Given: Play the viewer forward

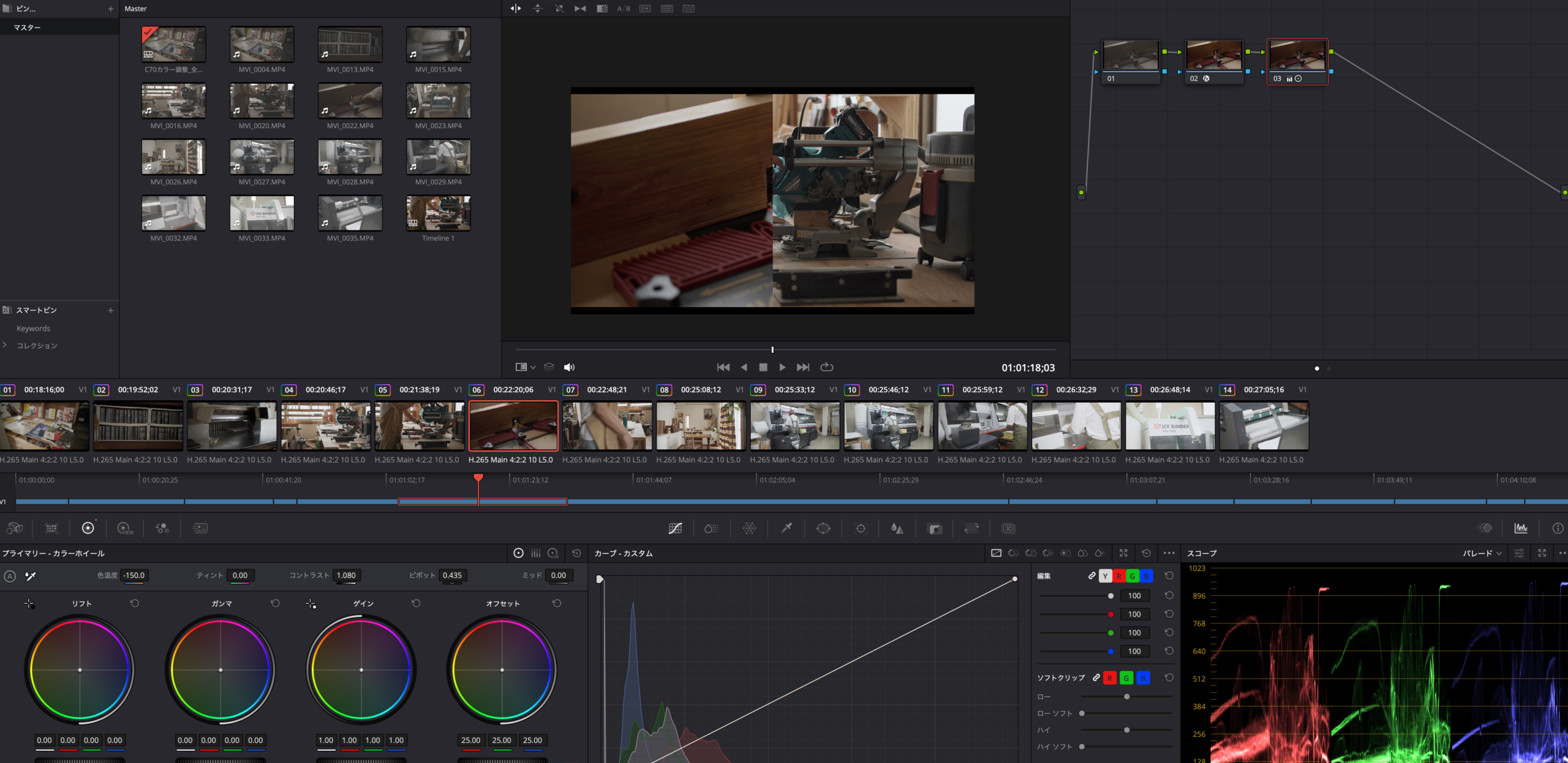Looking at the screenshot, I should coord(782,367).
